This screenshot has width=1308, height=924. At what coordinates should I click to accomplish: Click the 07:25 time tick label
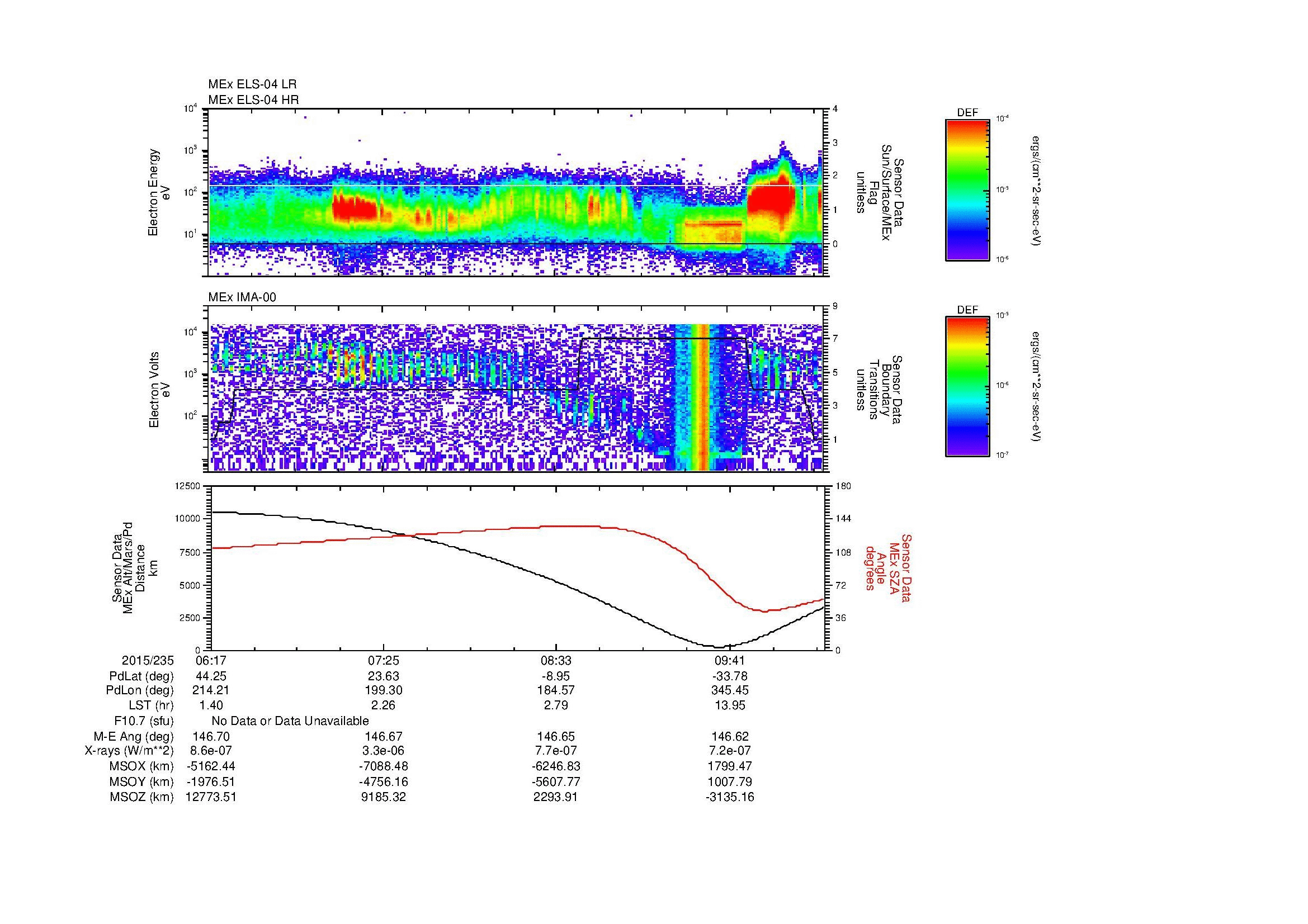(384, 661)
